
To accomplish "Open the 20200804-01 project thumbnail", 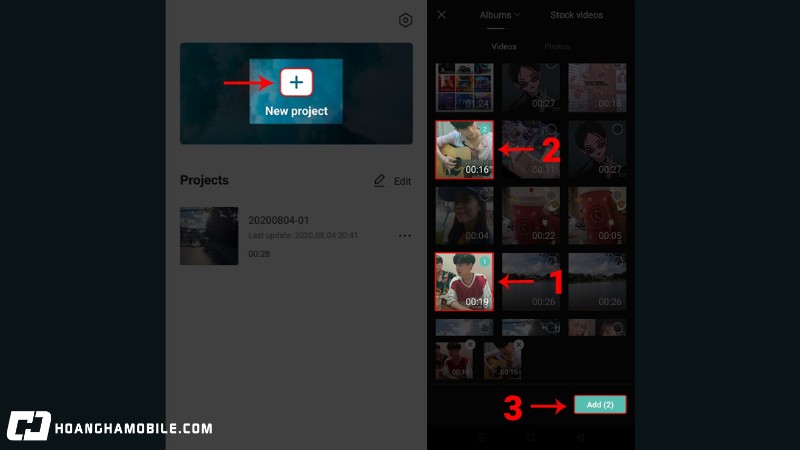I will tap(209, 236).
